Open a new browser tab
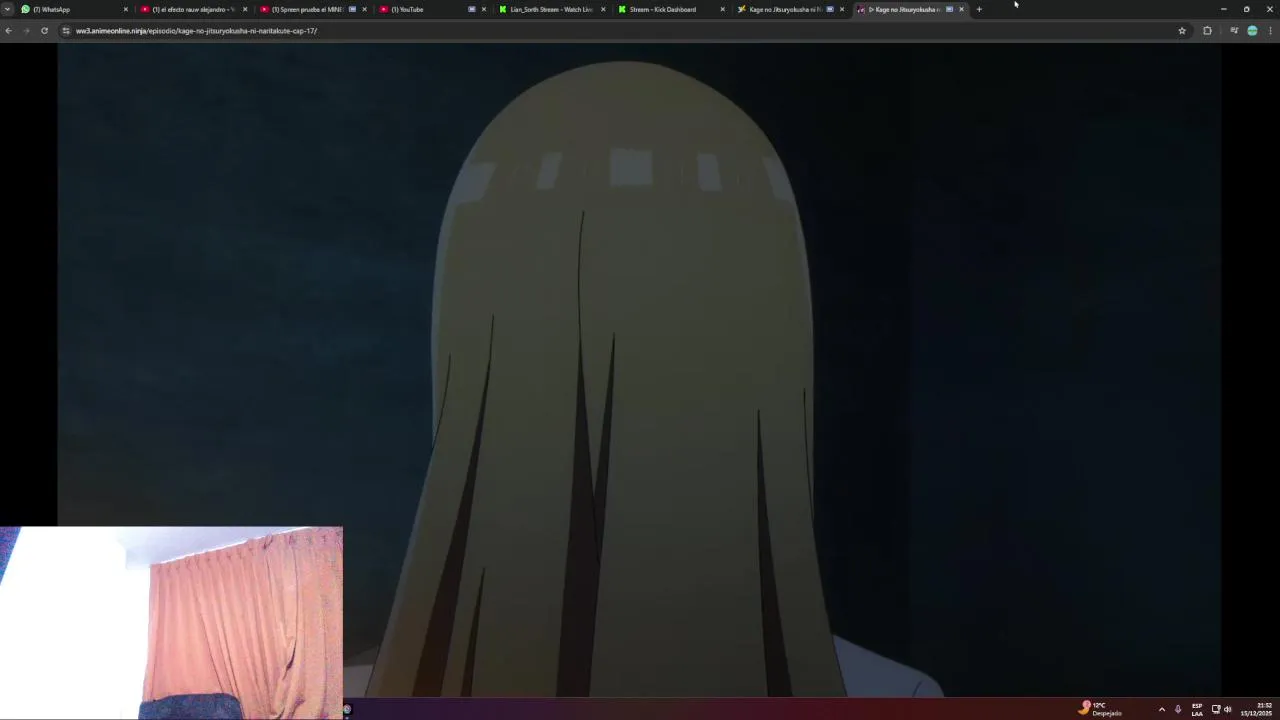The width and height of the screenshot is (1280, 720). tap(979, 9)
